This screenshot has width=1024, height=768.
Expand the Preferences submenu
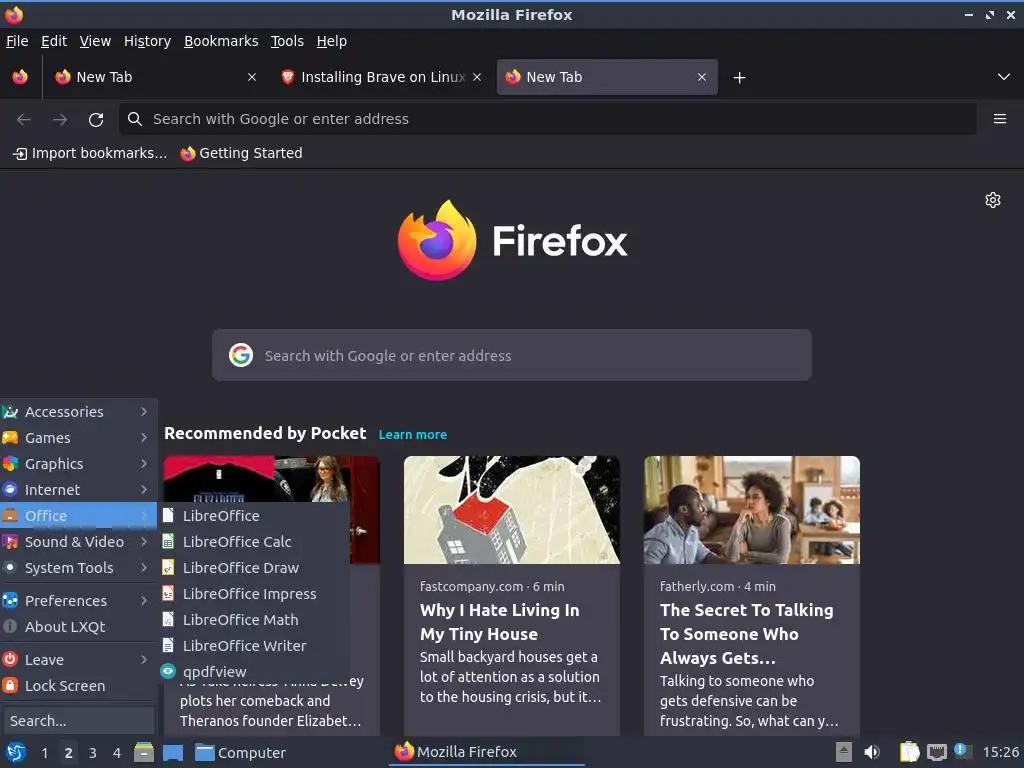(78, 601)
